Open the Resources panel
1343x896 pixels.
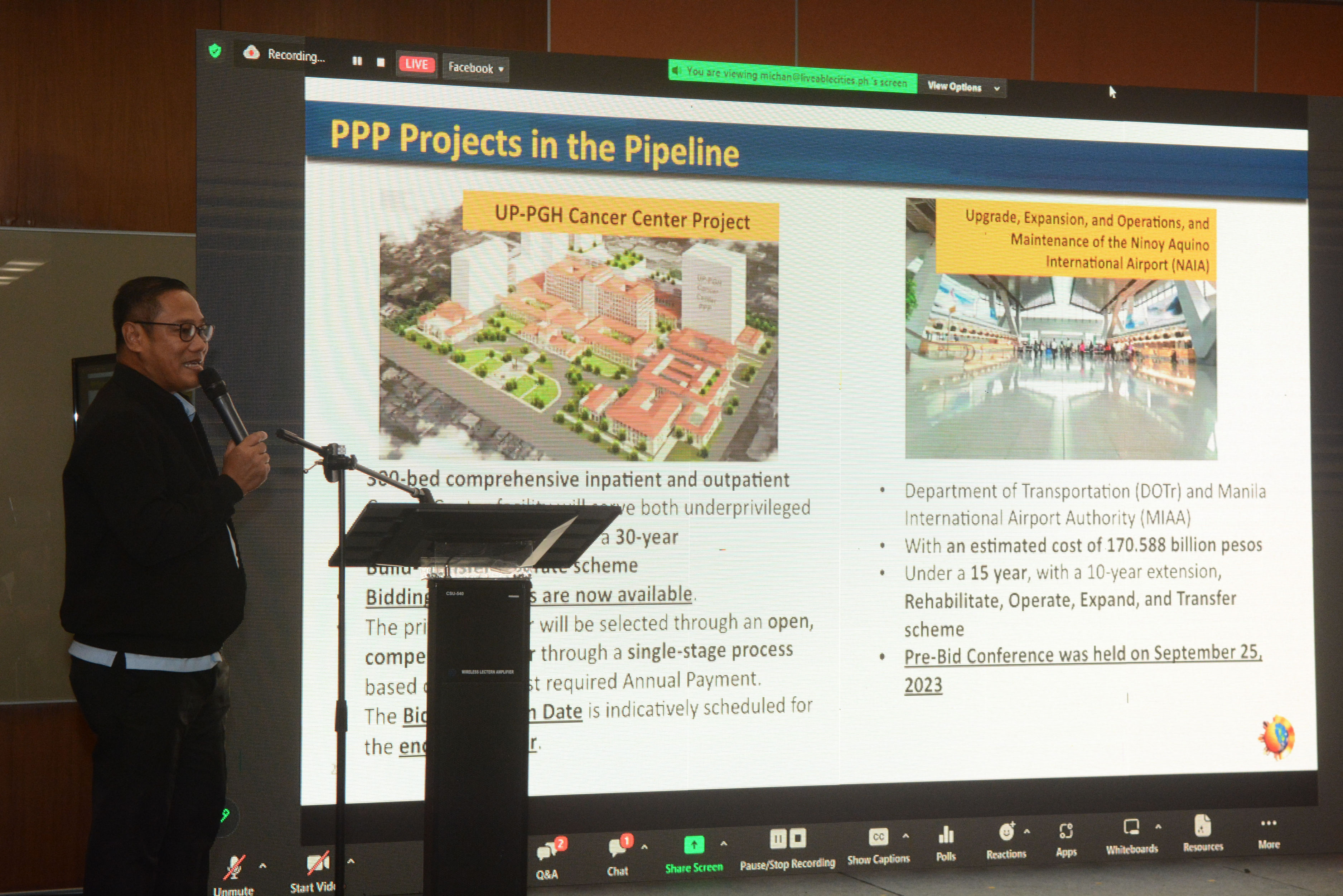1203,833
